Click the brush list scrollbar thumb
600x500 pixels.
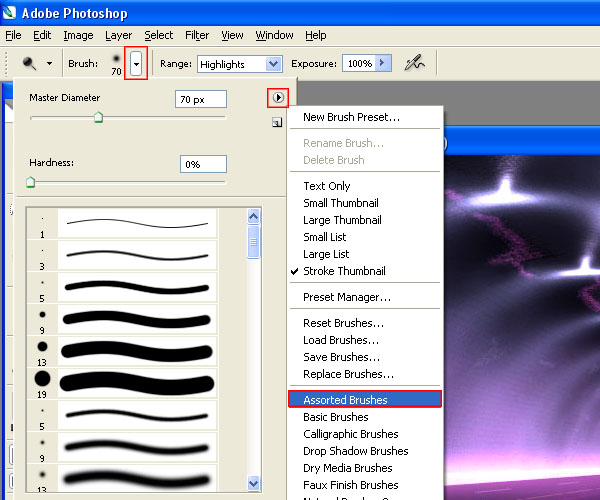pos(253,242)
